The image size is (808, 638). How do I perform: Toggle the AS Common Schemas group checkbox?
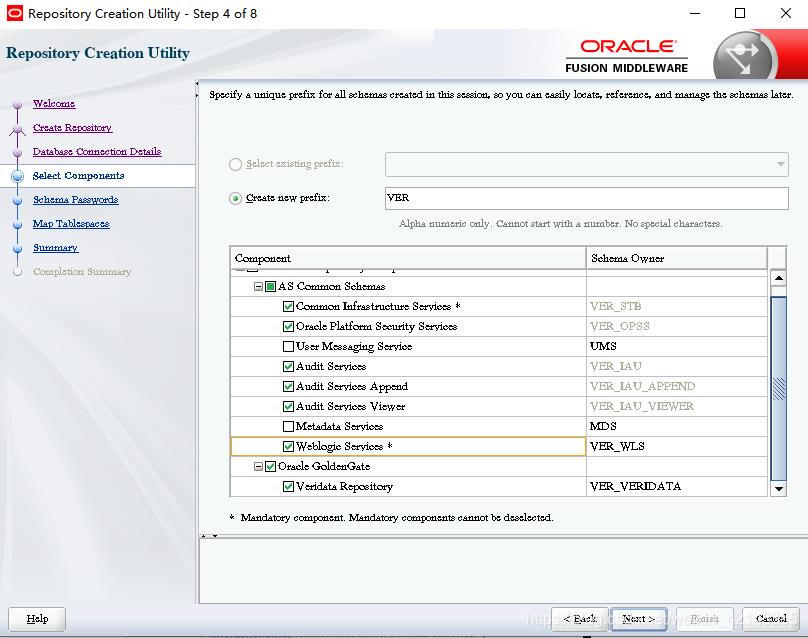[271, 286]
